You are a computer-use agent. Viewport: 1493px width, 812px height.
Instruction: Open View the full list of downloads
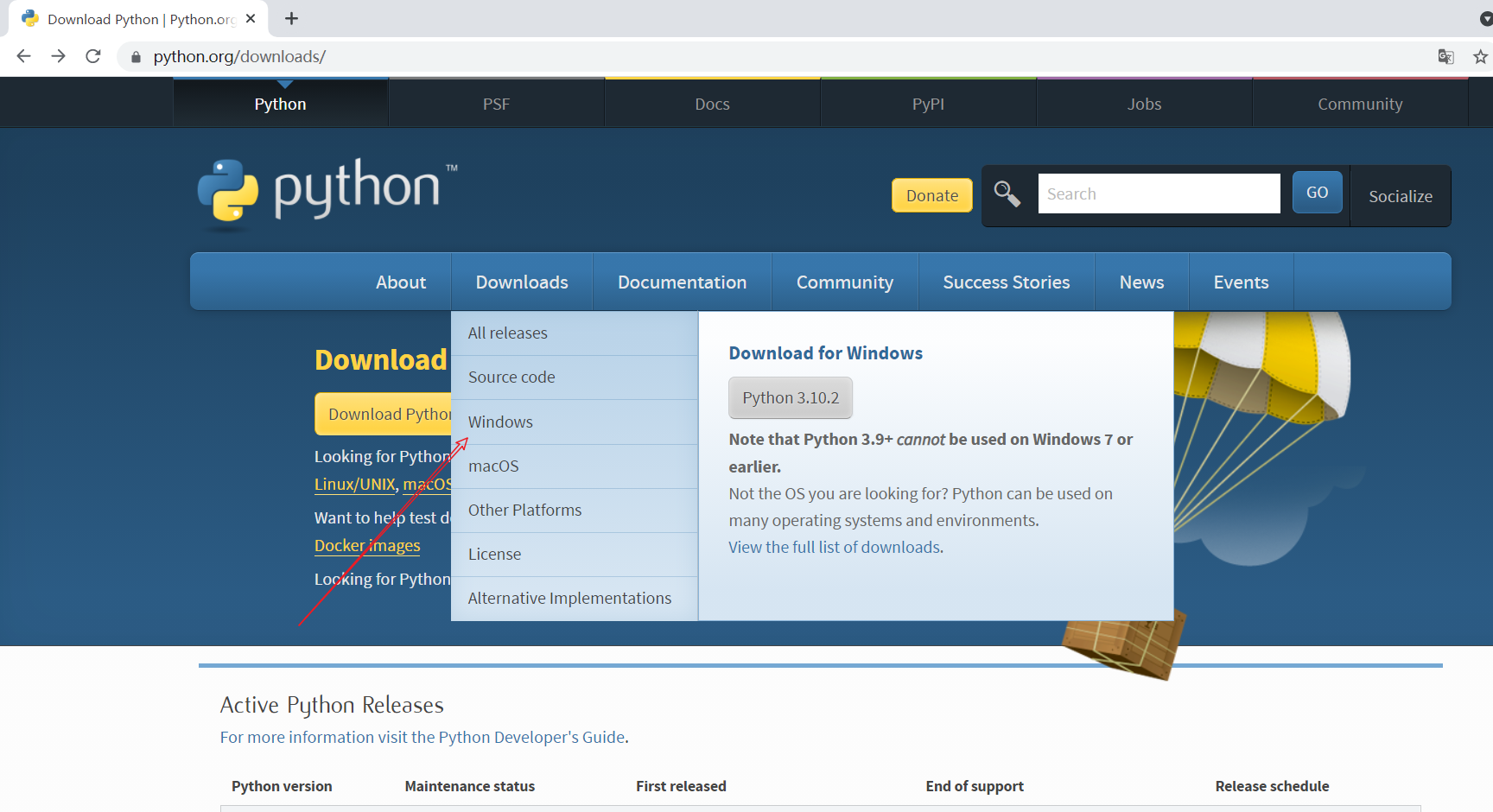pyautogui.click(x=835, y=548)
